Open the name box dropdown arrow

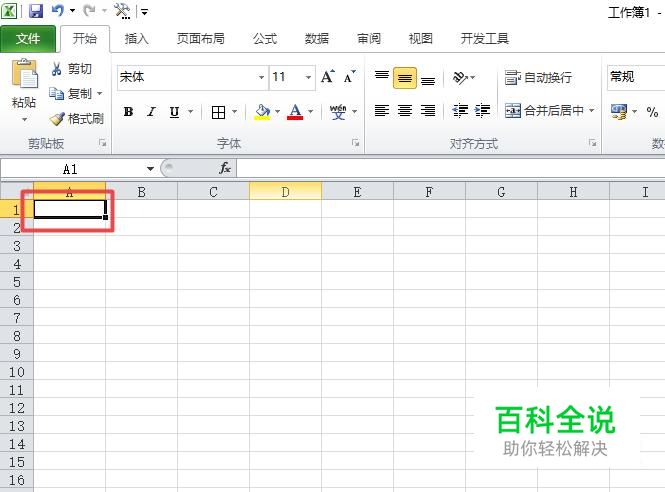[x=150, y=169]
